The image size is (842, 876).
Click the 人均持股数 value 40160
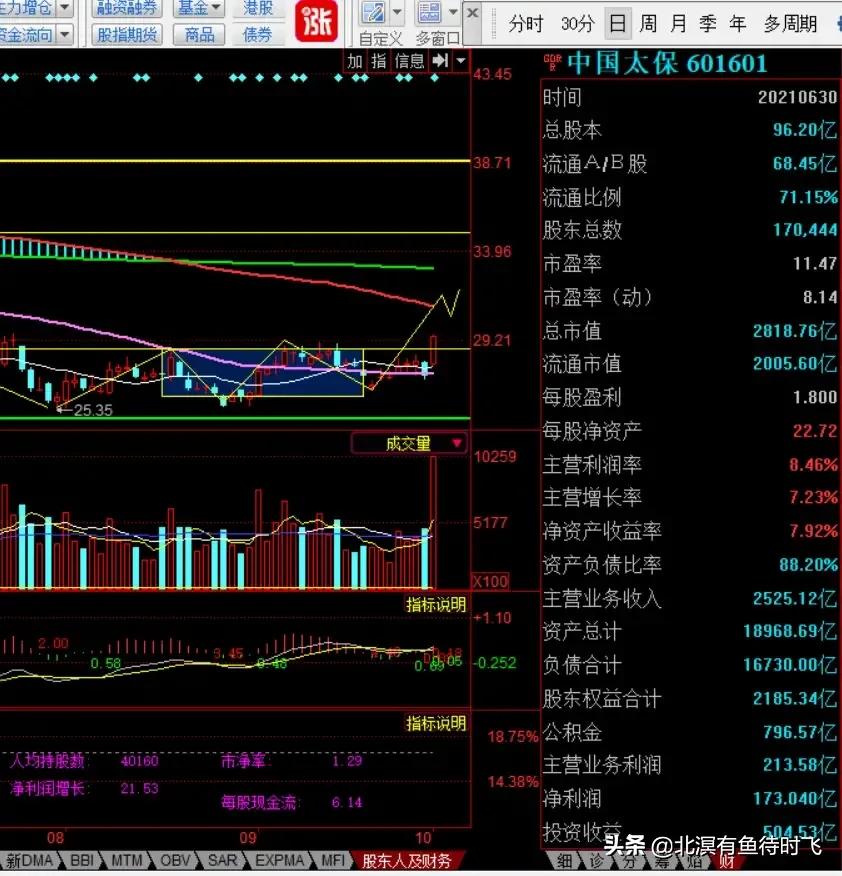tap(140, 761)
